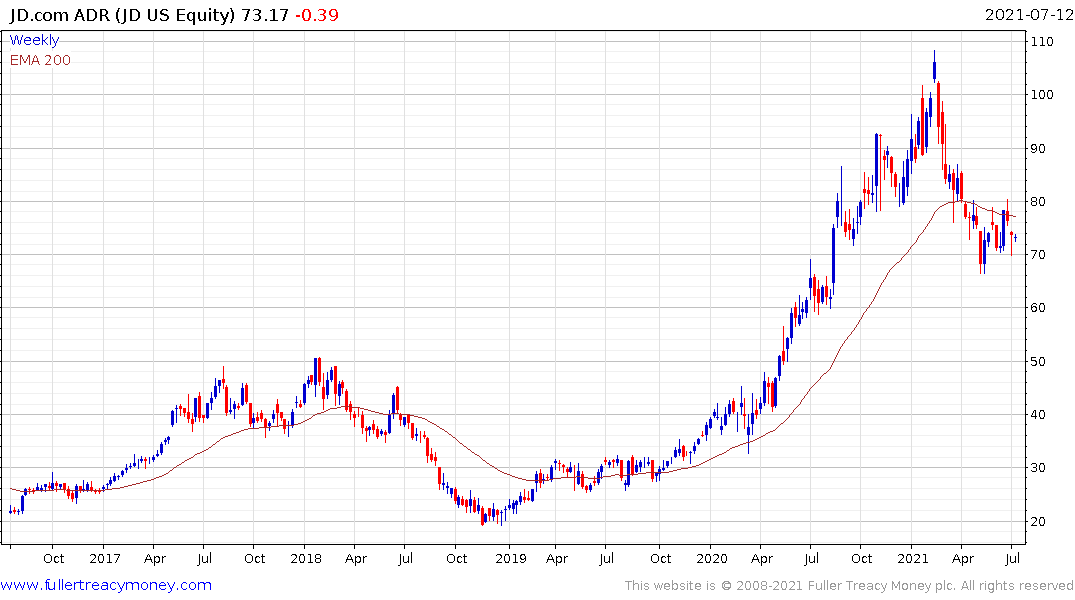Viewport: 1075px width, 600px height.
Task: Click the chart title JD.com ADR (JD US Equity)
Action: [122, 14]
